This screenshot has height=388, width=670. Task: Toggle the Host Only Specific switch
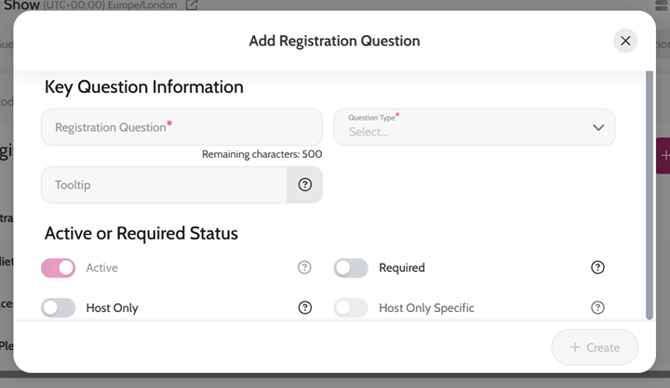351,308
